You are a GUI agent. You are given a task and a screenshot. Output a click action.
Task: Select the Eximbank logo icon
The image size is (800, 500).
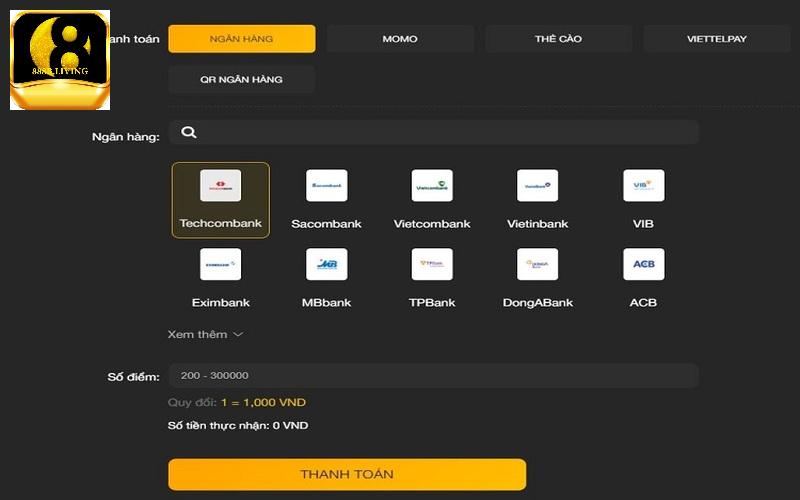(x=220, y=265)
